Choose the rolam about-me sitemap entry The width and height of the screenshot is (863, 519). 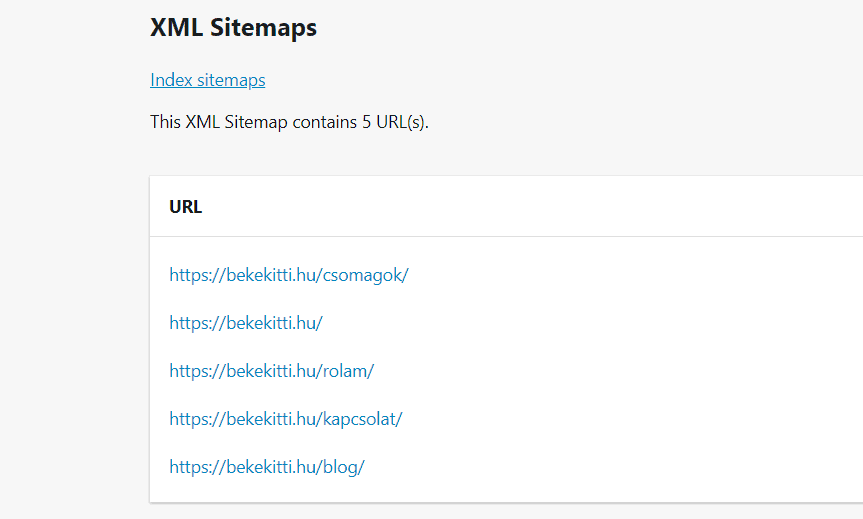click(272, 370)
